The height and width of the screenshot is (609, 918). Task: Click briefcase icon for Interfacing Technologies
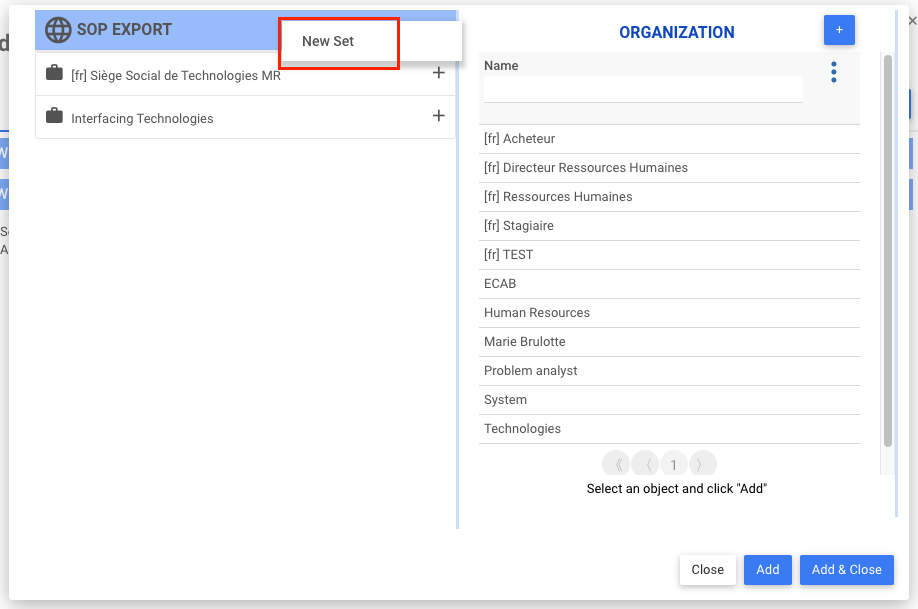54,116
